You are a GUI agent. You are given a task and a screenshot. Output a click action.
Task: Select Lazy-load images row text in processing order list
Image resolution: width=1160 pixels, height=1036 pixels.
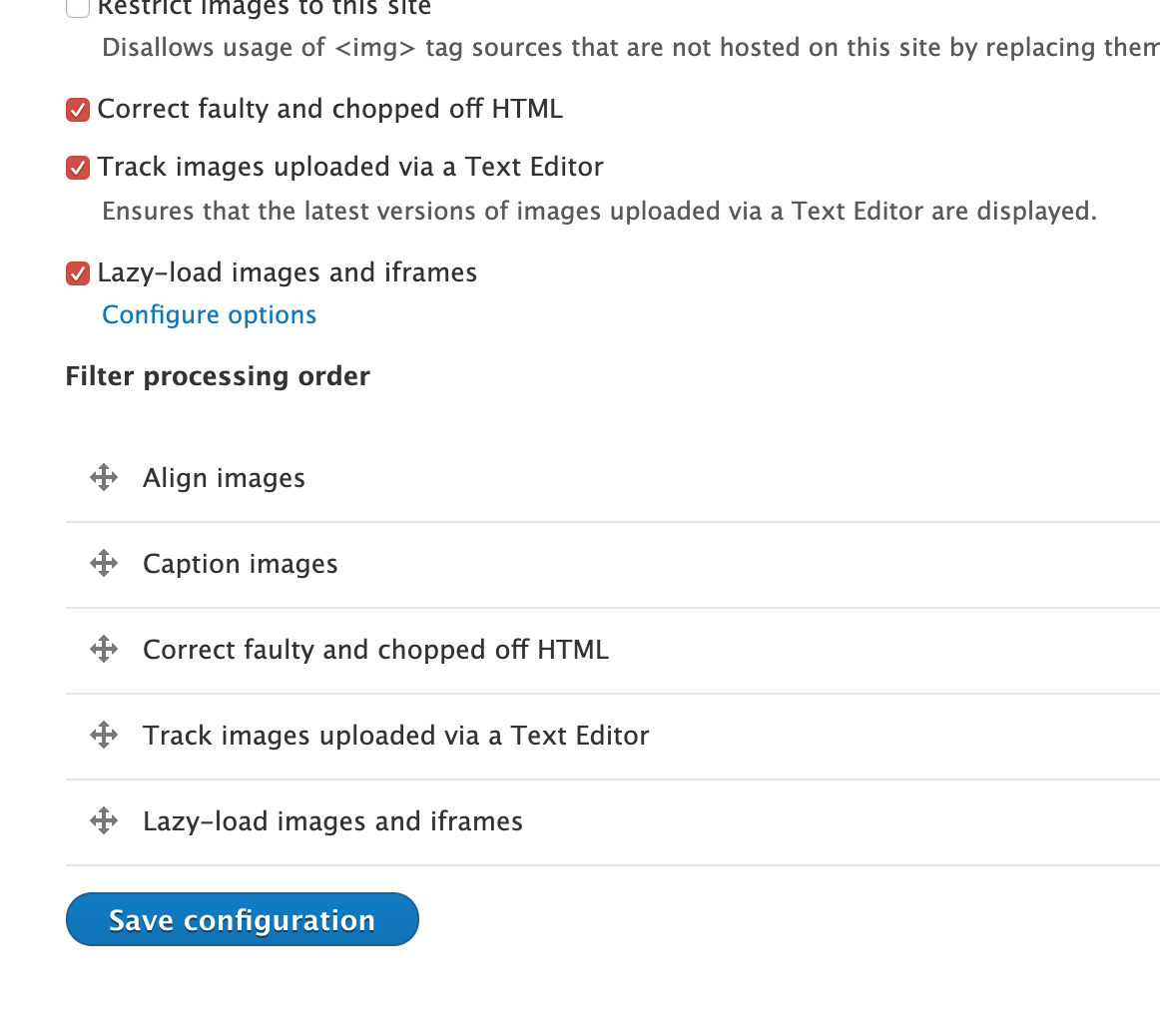[332, 821]
